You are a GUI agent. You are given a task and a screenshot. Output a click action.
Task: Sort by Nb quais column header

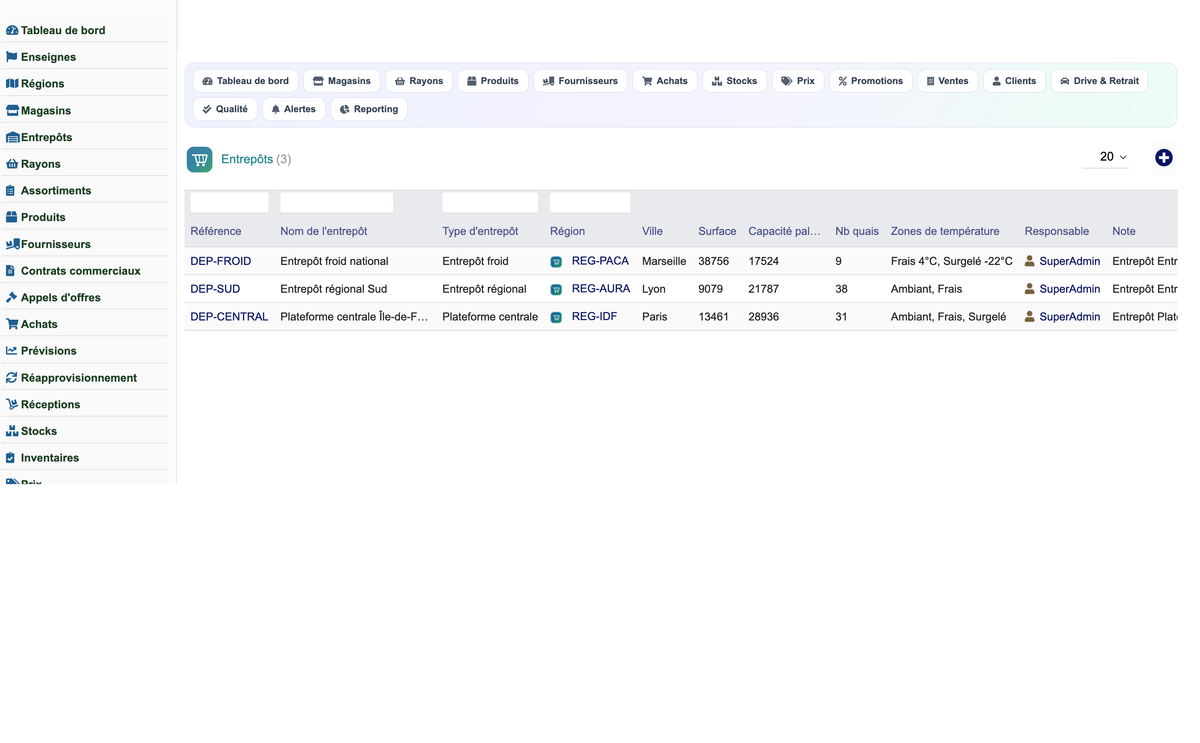(x=857, y=231)
